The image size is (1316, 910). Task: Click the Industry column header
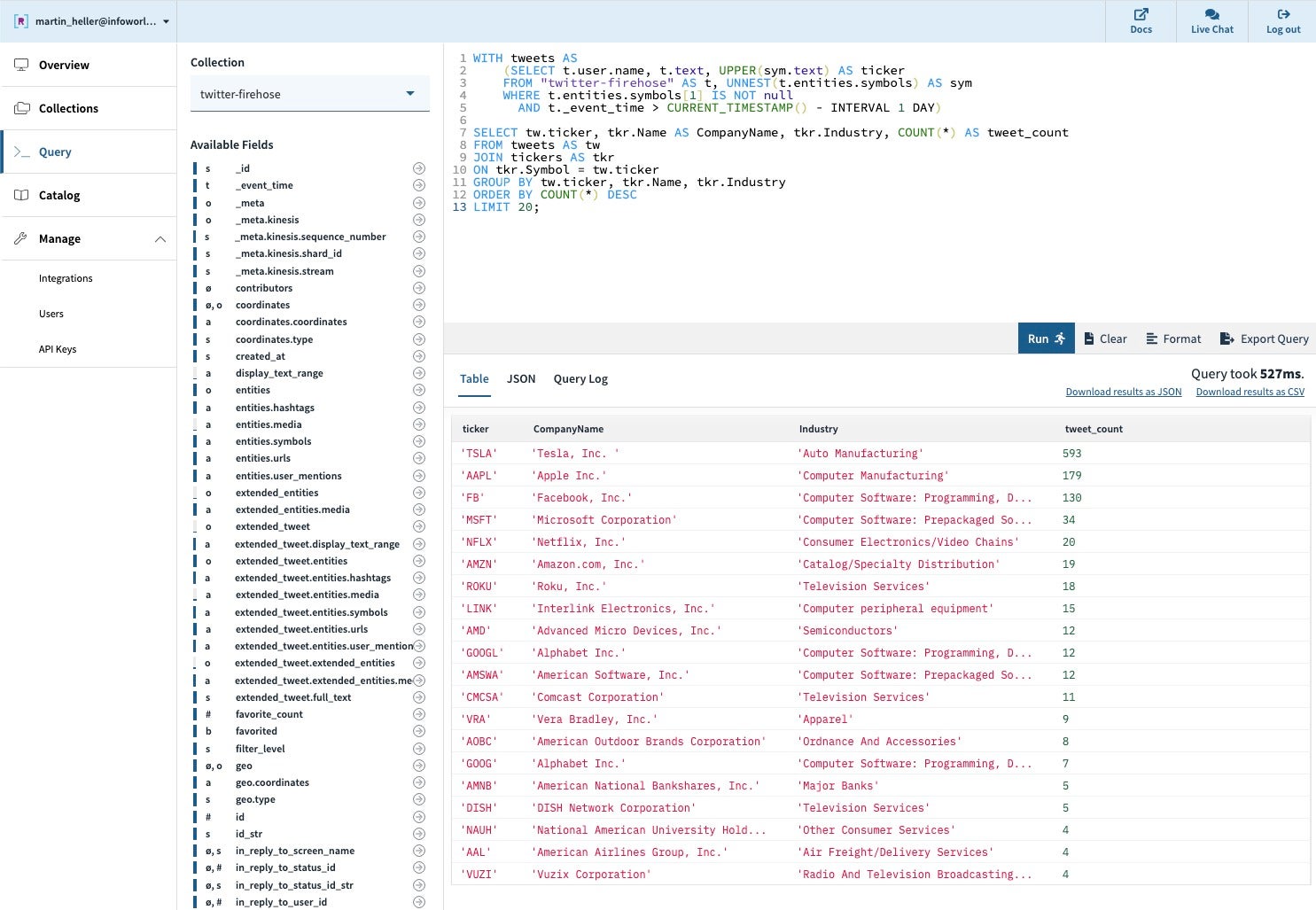click(x=819, y=429)
